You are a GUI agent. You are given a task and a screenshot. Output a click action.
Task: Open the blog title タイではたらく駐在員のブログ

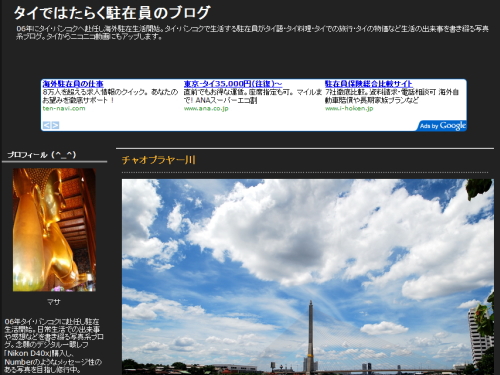click(112, 13)
